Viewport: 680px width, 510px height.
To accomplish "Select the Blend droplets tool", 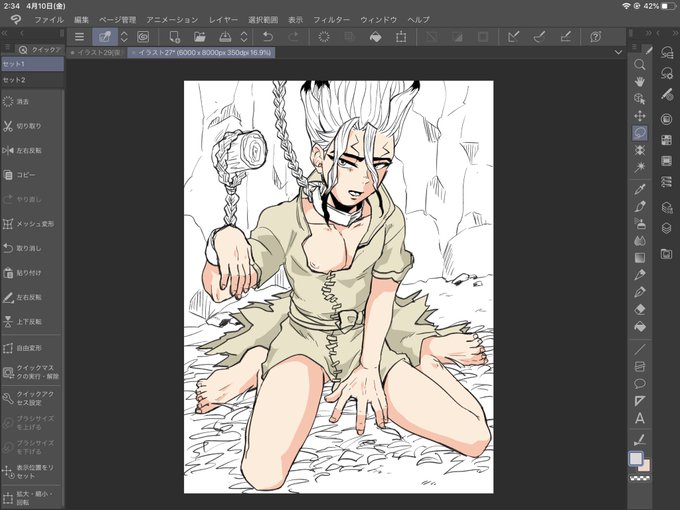I will [x=639, y=241].
